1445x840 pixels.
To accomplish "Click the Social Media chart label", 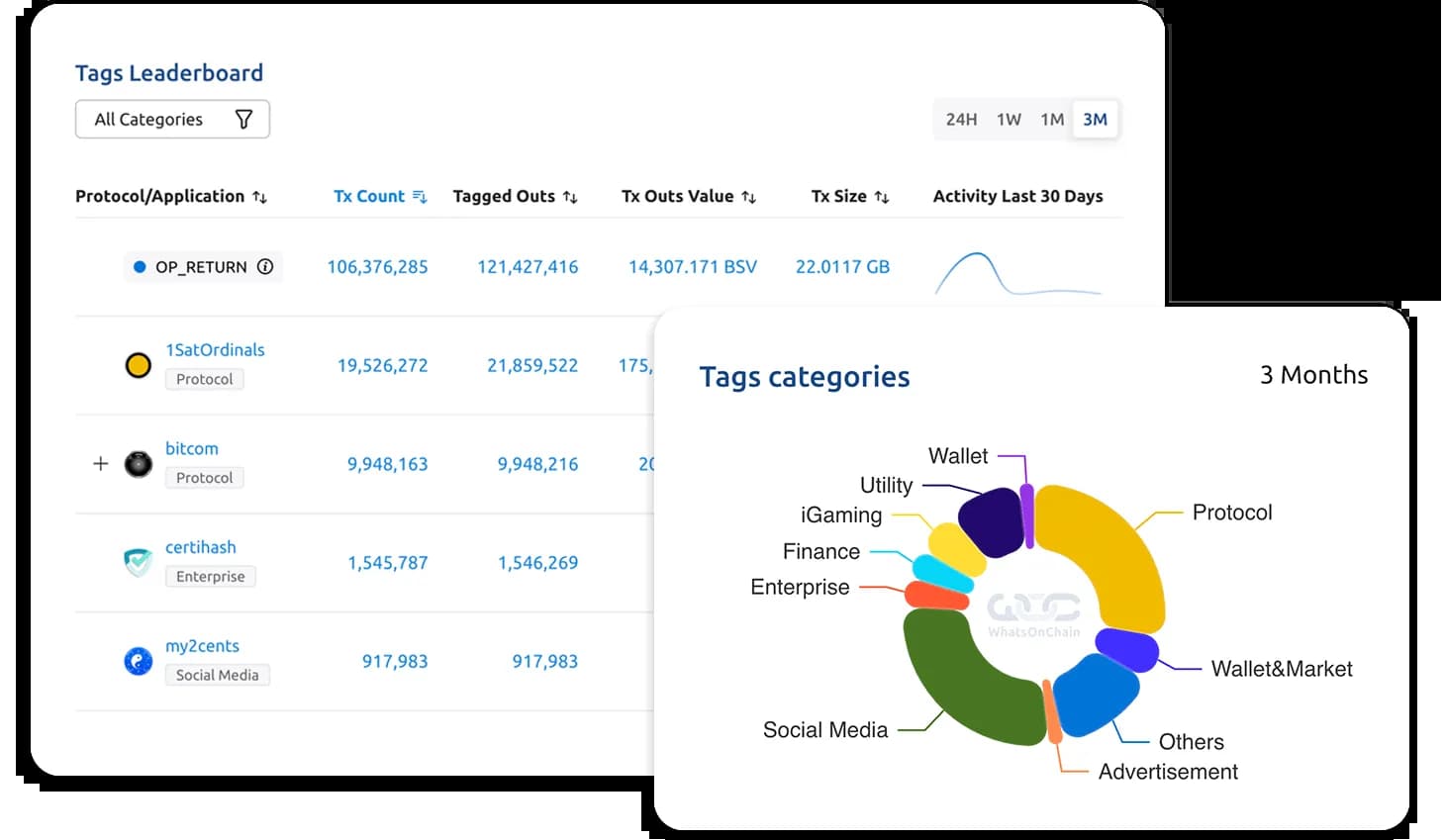I will click(825, 730).
